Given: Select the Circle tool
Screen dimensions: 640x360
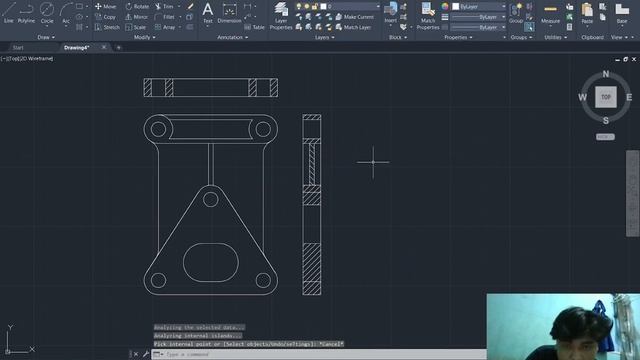Looking at the screenshot, I should [x=47, y=12].
